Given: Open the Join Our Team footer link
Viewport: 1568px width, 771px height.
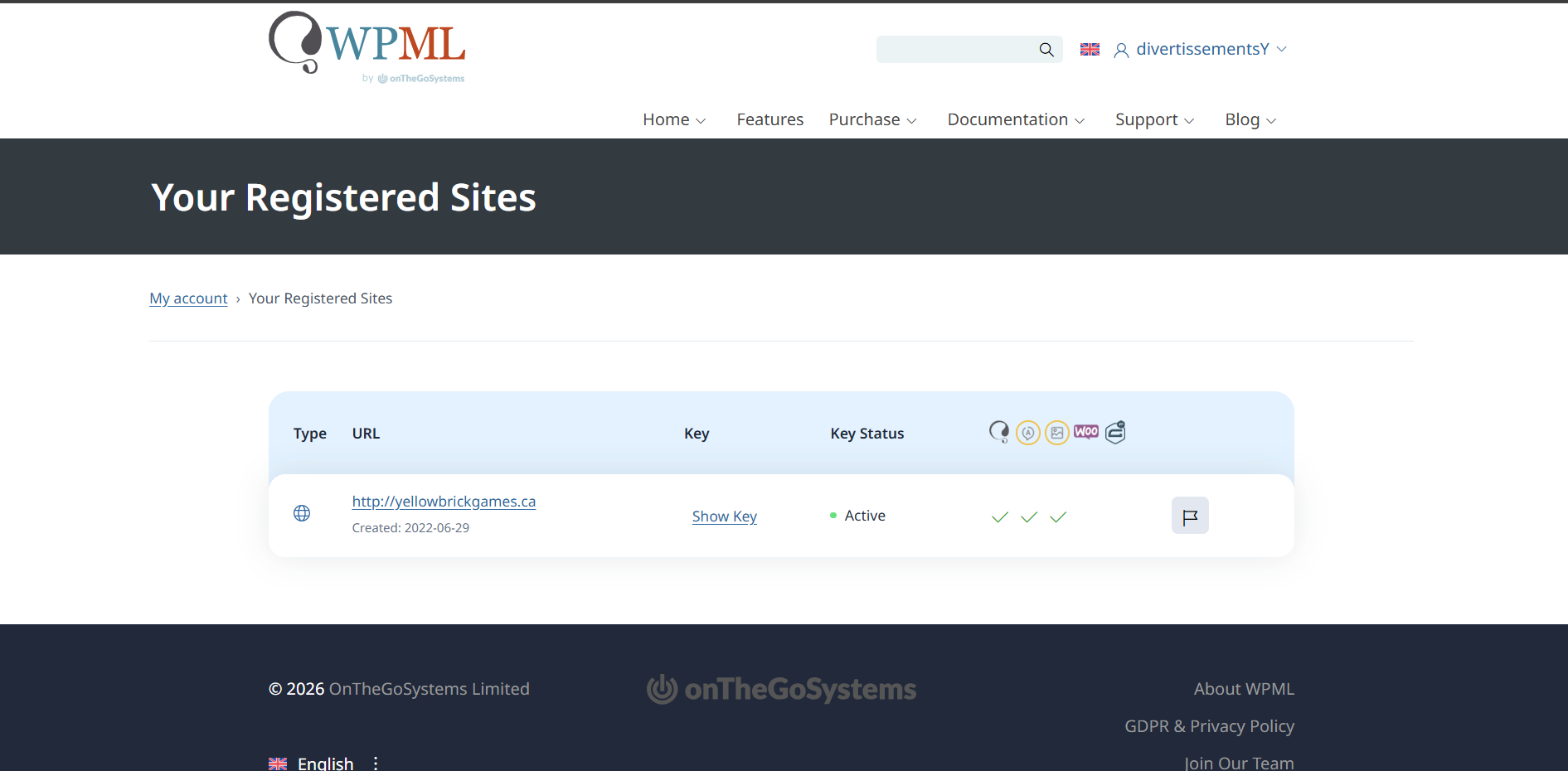Looking at the screenshot, I should click(x=1239, y=763).
